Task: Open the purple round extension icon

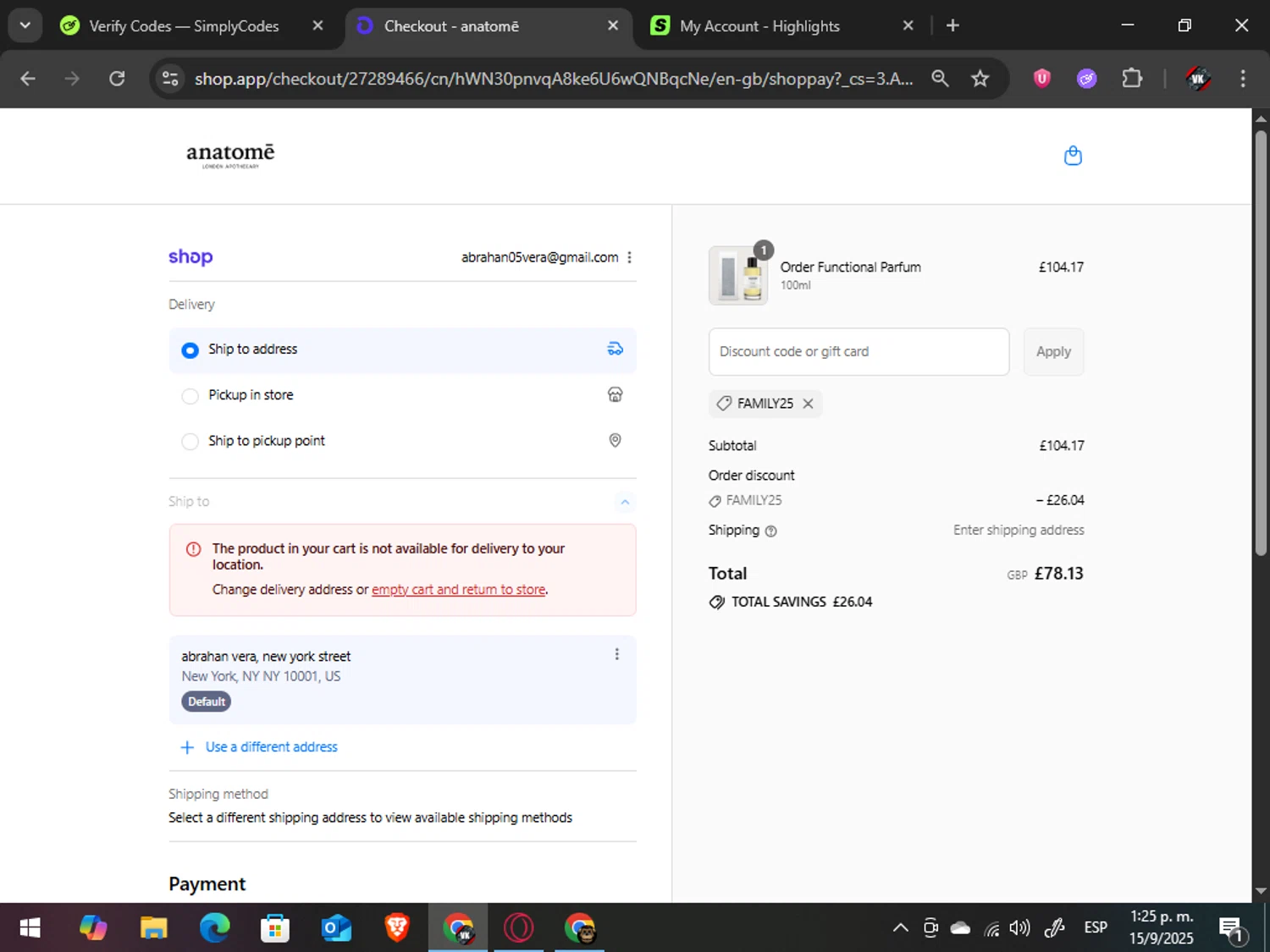Action: click(x=1086, y=79)
